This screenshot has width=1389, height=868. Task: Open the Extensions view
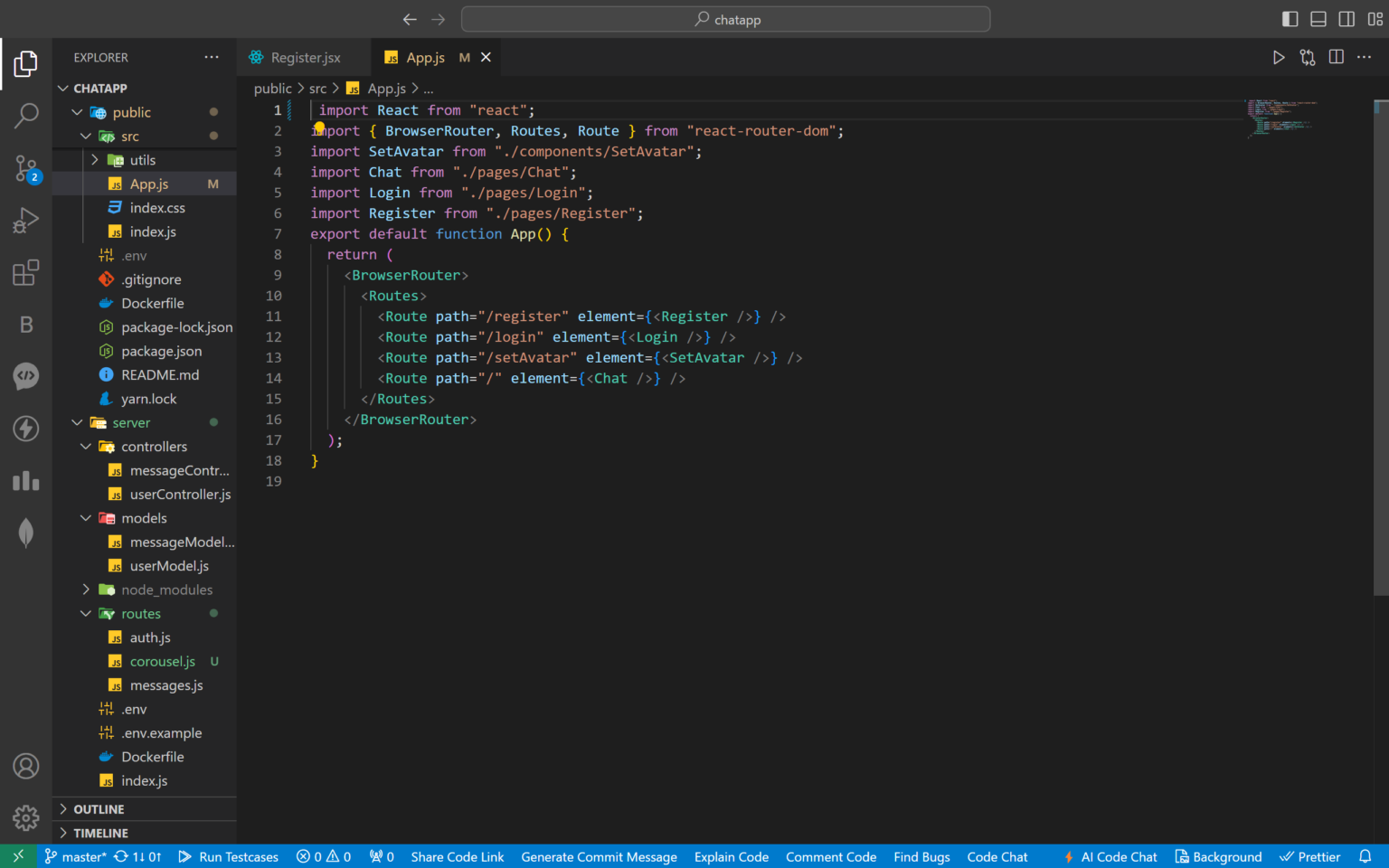coord(26,272)
